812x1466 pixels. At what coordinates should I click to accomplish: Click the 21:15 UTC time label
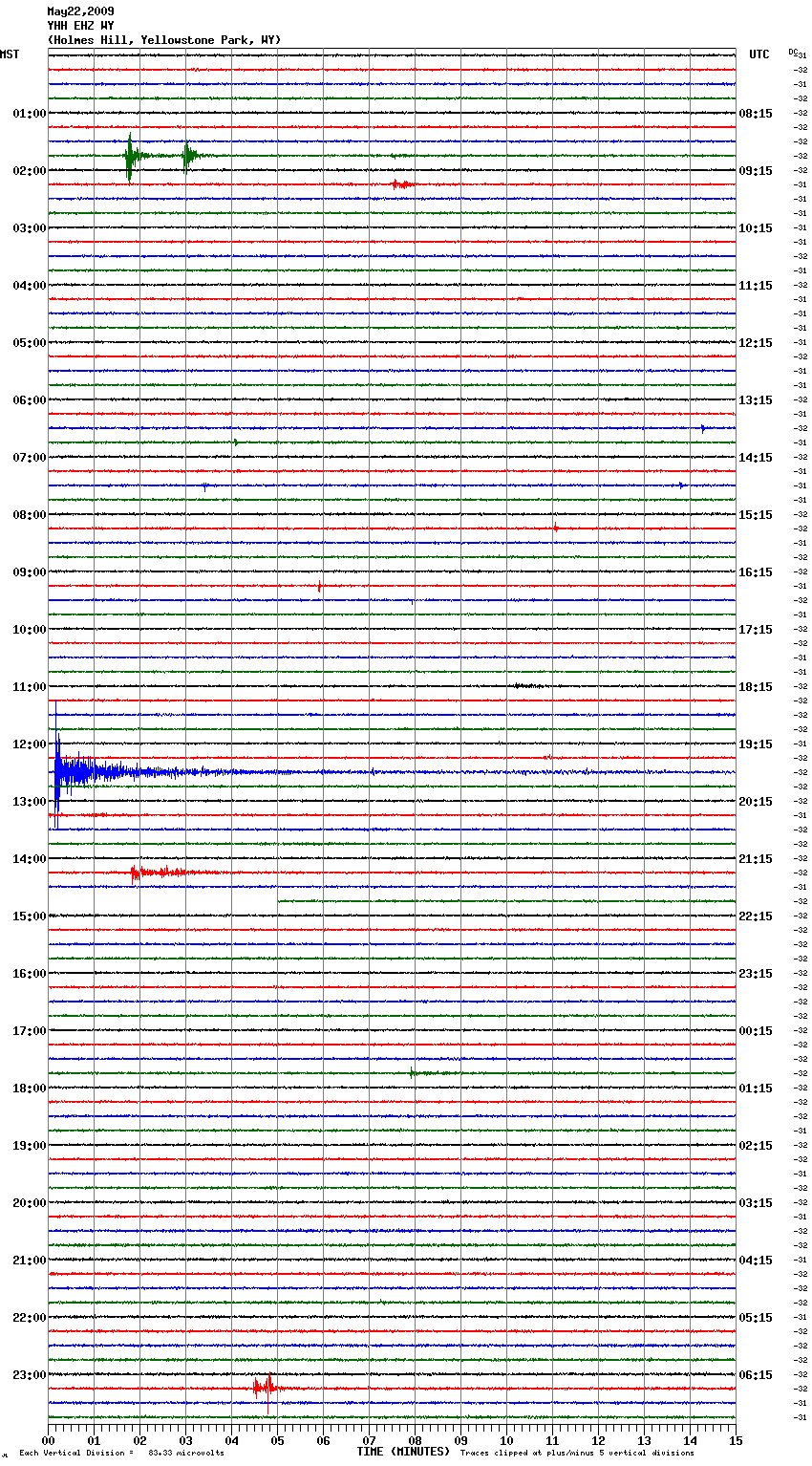point(756,859)
